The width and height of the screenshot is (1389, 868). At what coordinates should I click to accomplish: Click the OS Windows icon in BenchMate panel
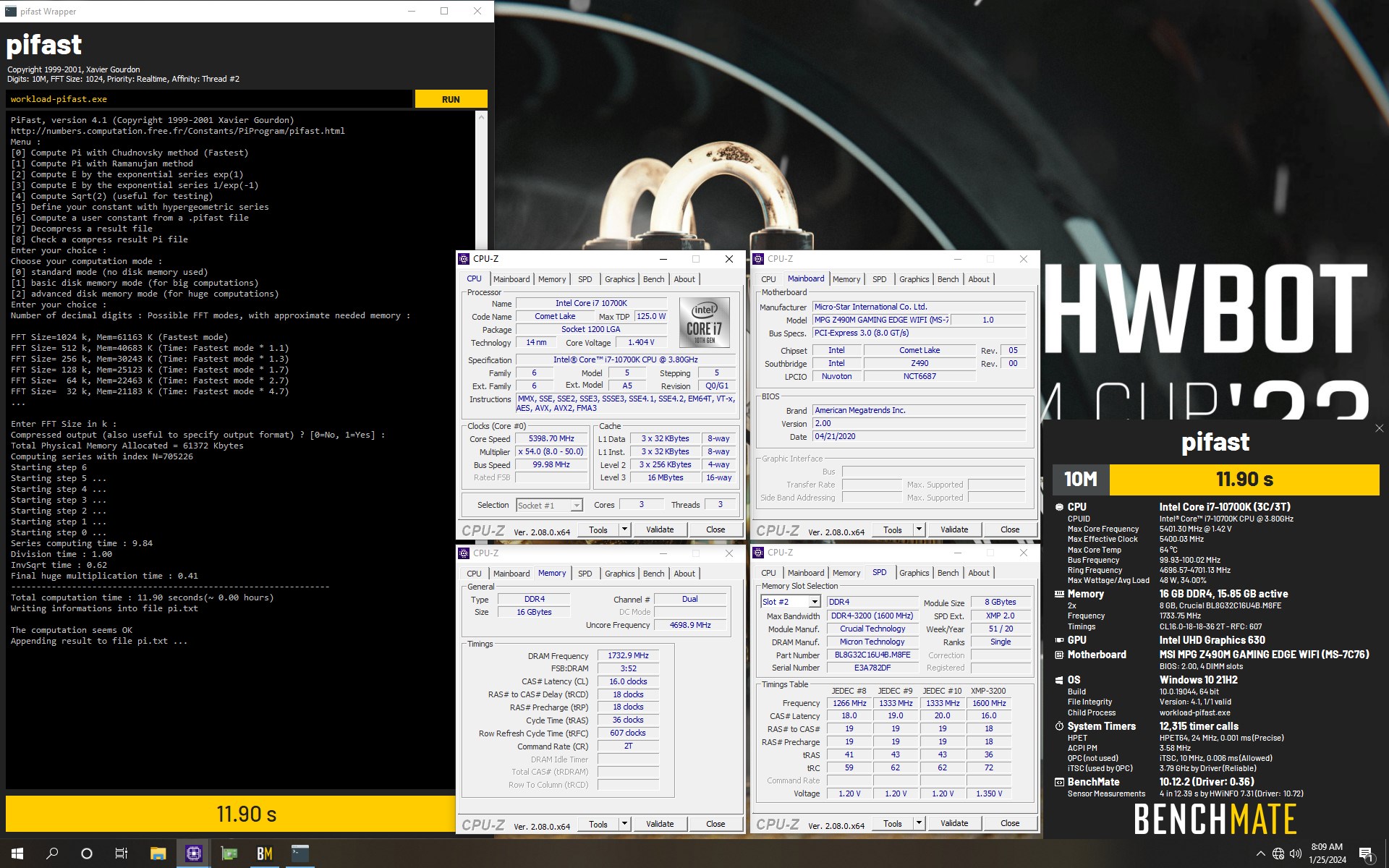(1060, 680)
